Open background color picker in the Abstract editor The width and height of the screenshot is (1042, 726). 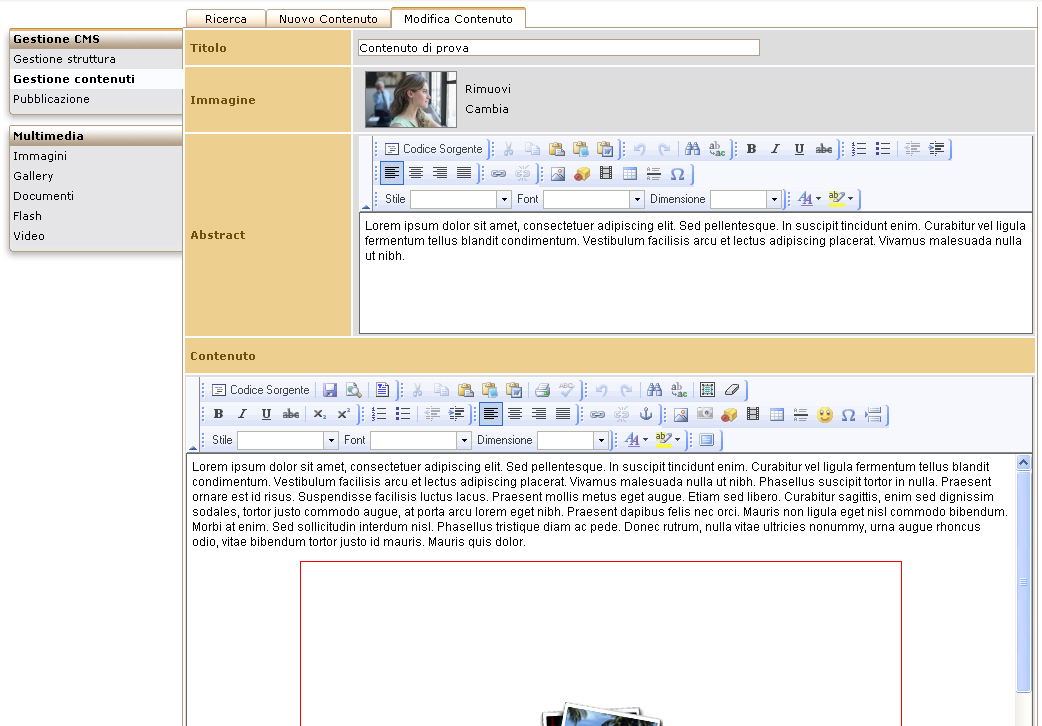[x=841, y=198]
